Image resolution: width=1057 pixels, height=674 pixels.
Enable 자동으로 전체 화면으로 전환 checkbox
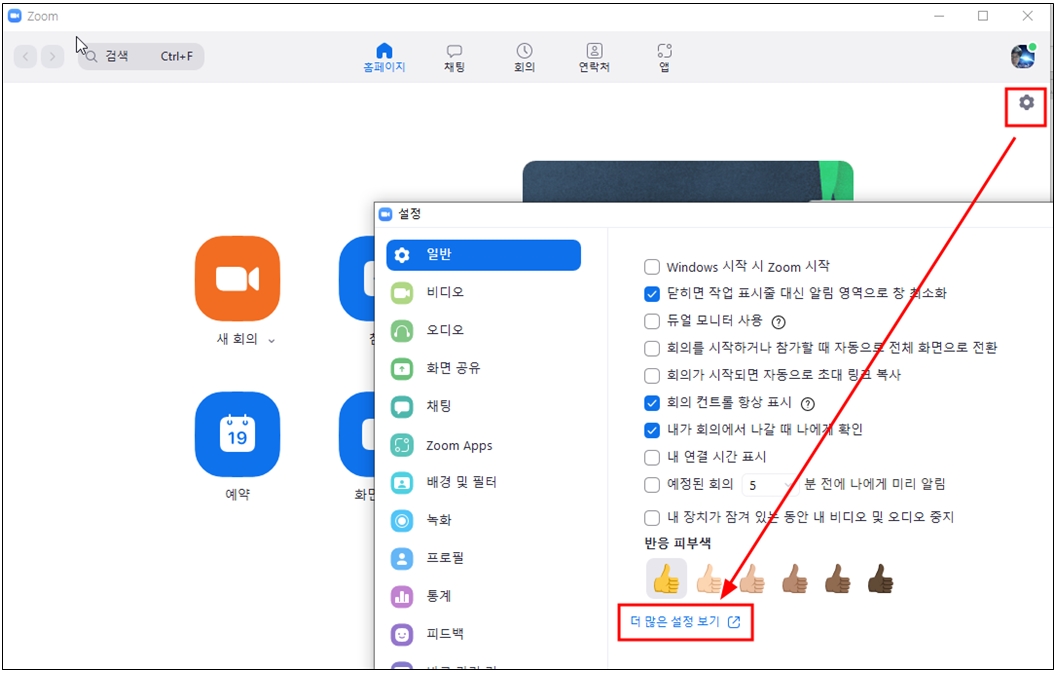[652, 348]
